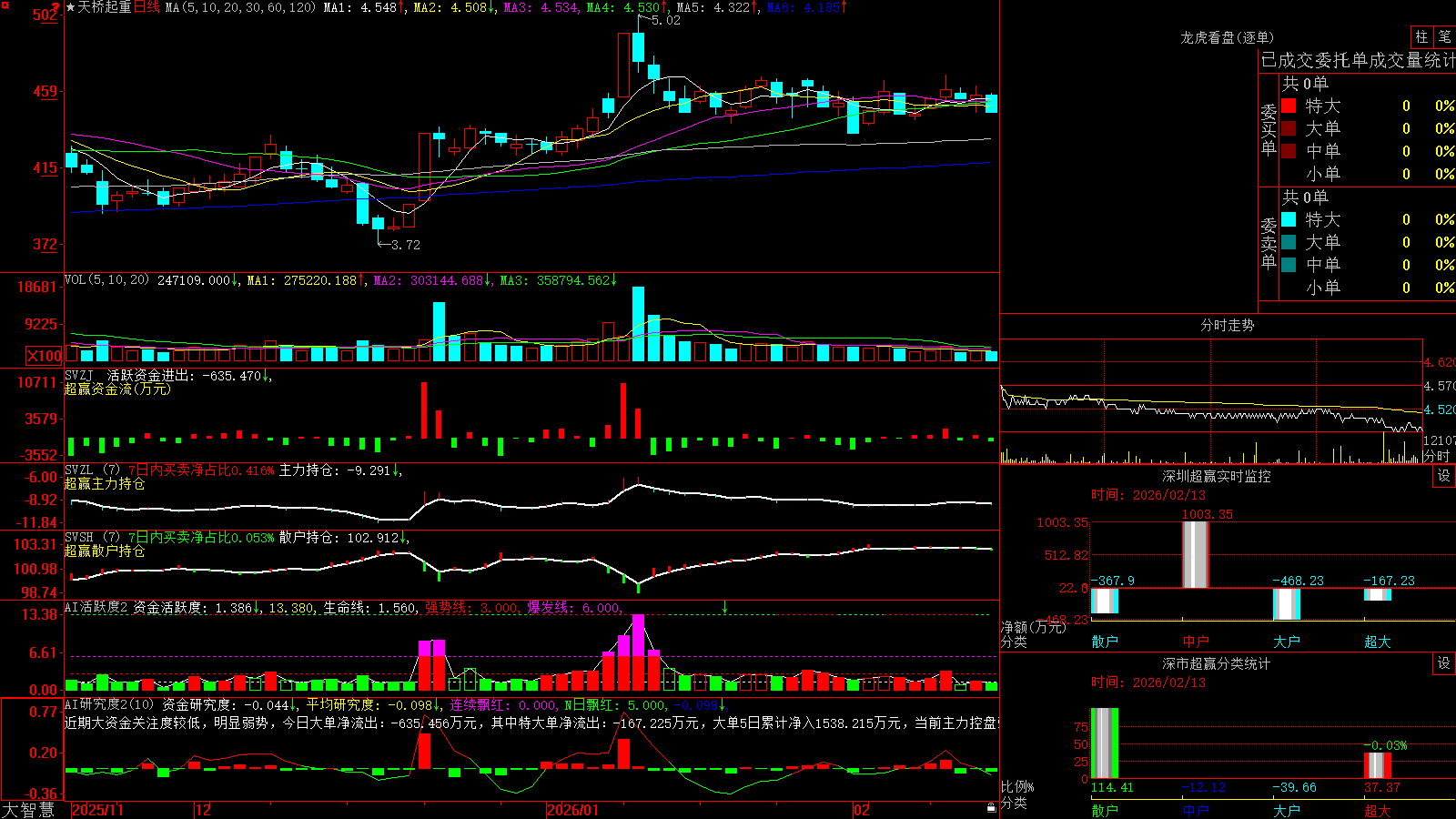Click teal 中单 sell order swatch
The image size is (1456, 819).
[x=1289, y=265]
